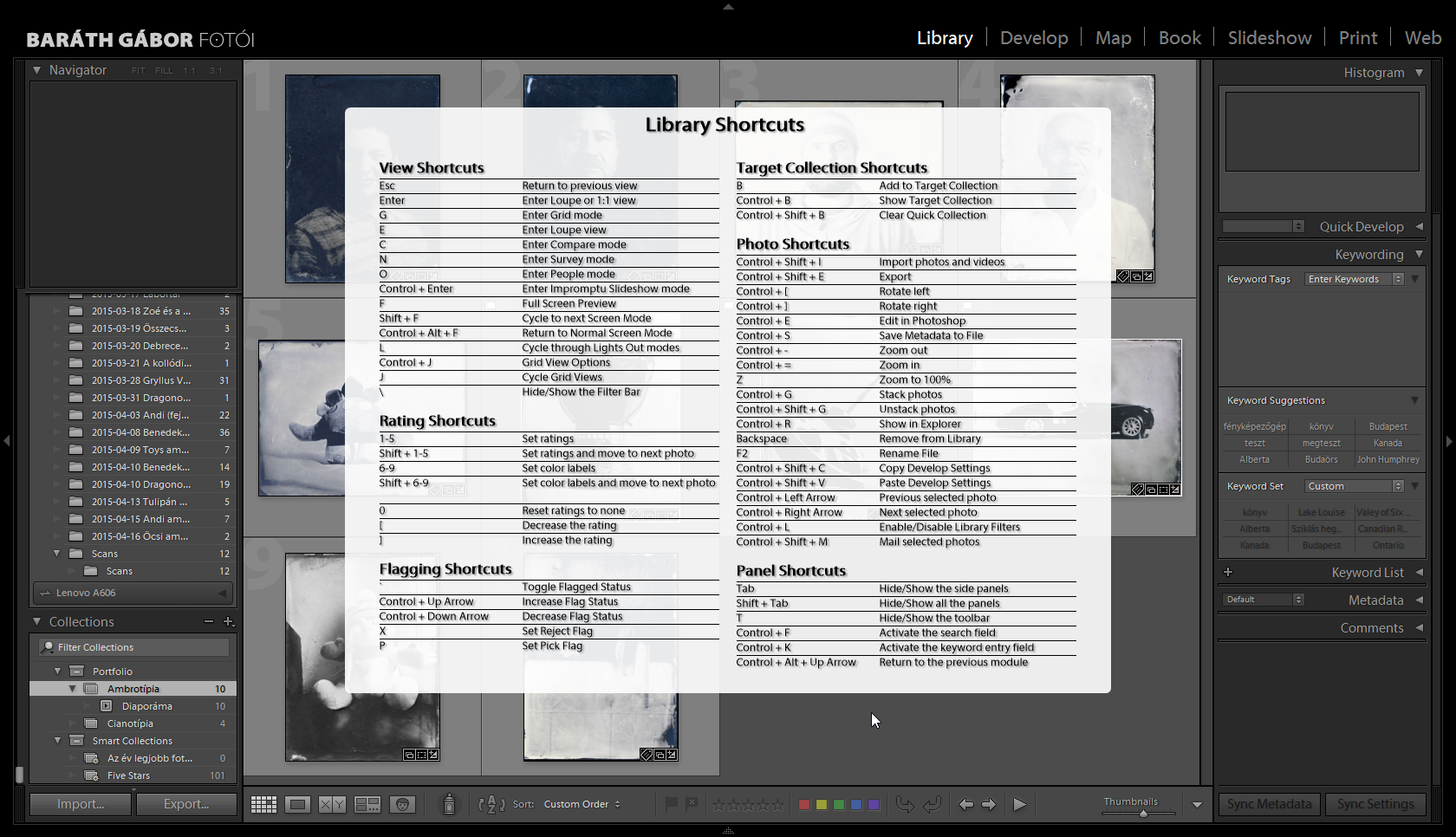Open Metadata Default preset dropdown
This screenshot has height=837, width=1456.
tap(1264, 600)
